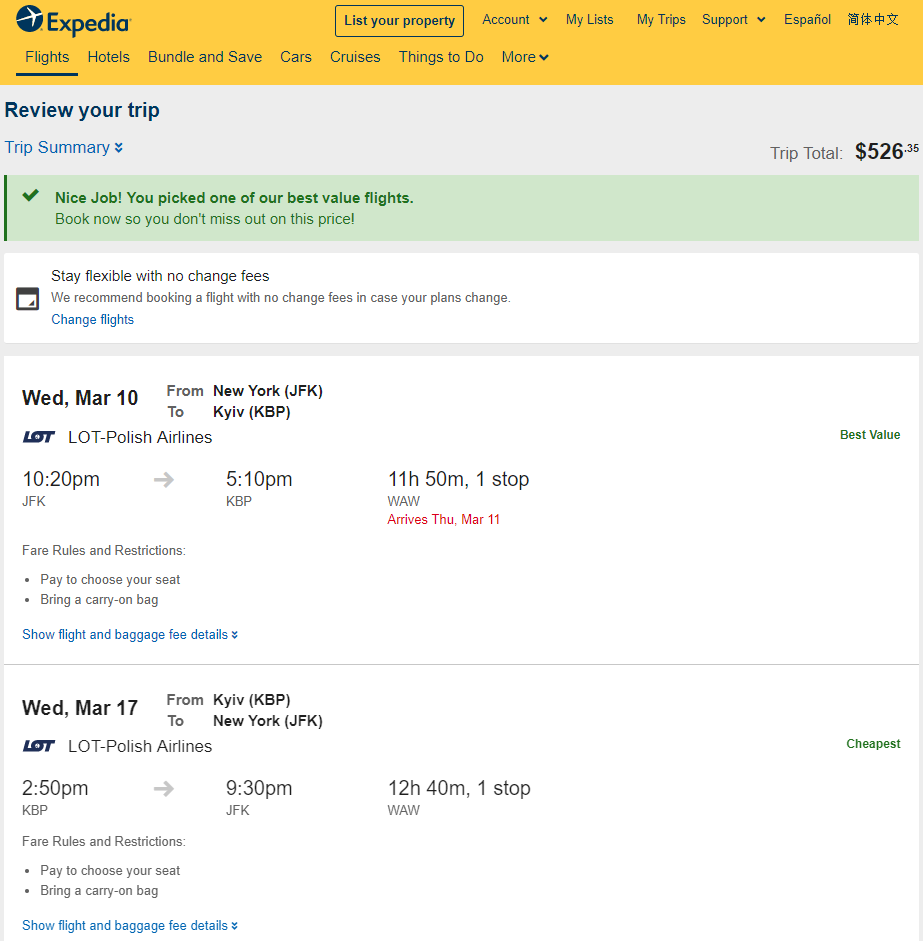The height and width of the screenshot is (941, 923).
Task: Switch to the Hotels tab
Action: click(109, 57)
